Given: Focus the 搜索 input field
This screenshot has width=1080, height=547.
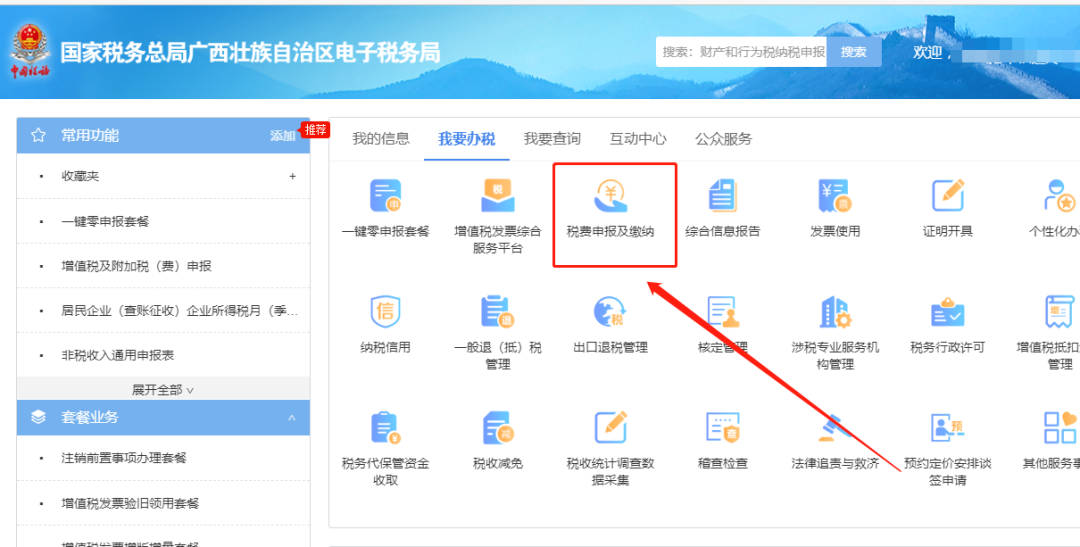Looking at the screenshot, I should [x=741, y=52].
